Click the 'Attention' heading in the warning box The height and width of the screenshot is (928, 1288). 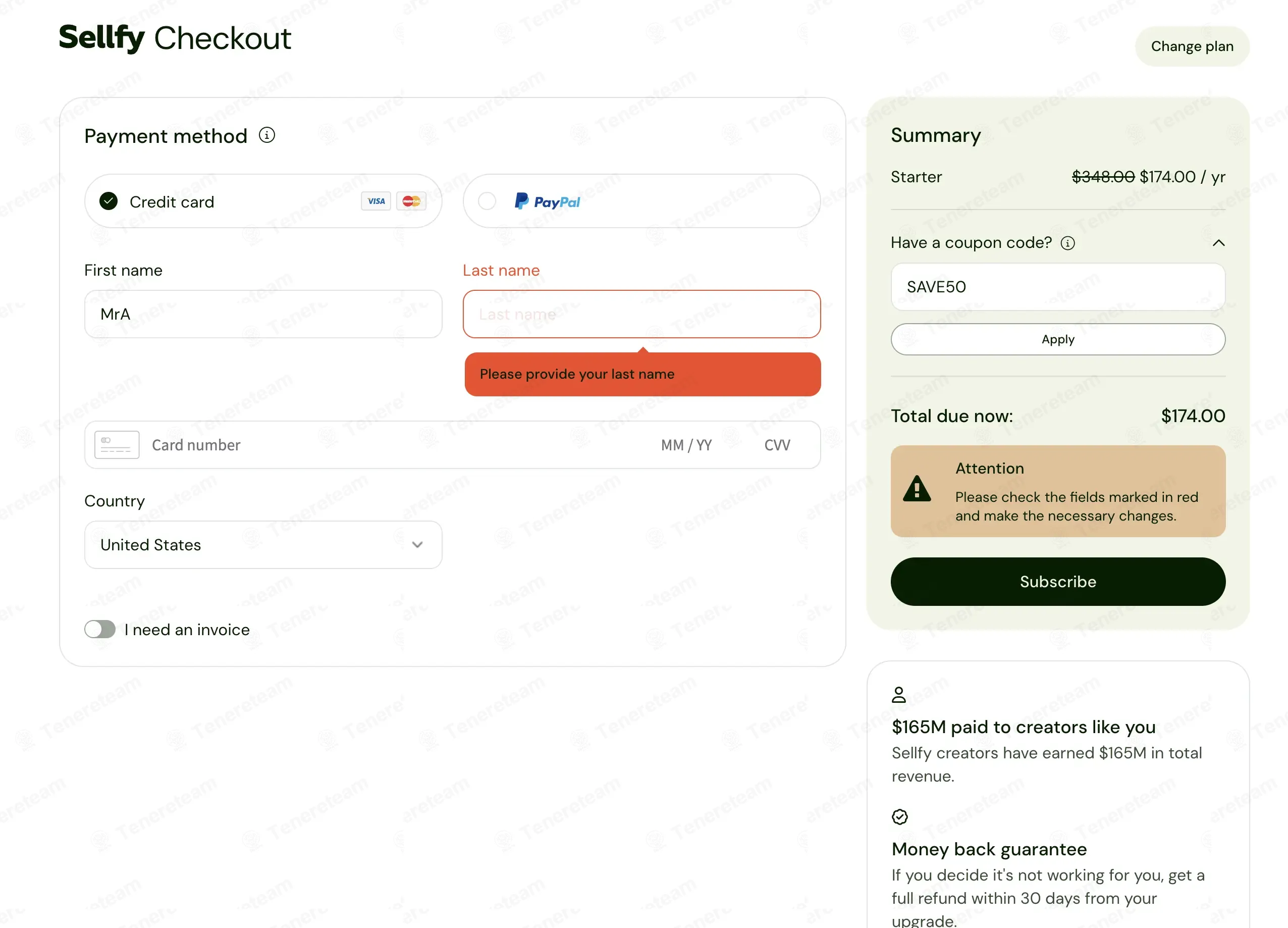989,468
